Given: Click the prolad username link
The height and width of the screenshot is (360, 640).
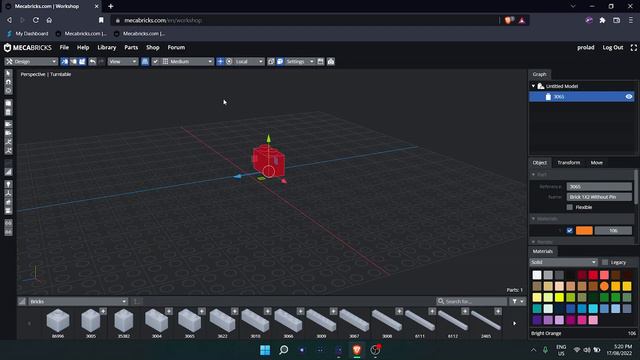Looking at the screenshot, I should coord(585,48).
